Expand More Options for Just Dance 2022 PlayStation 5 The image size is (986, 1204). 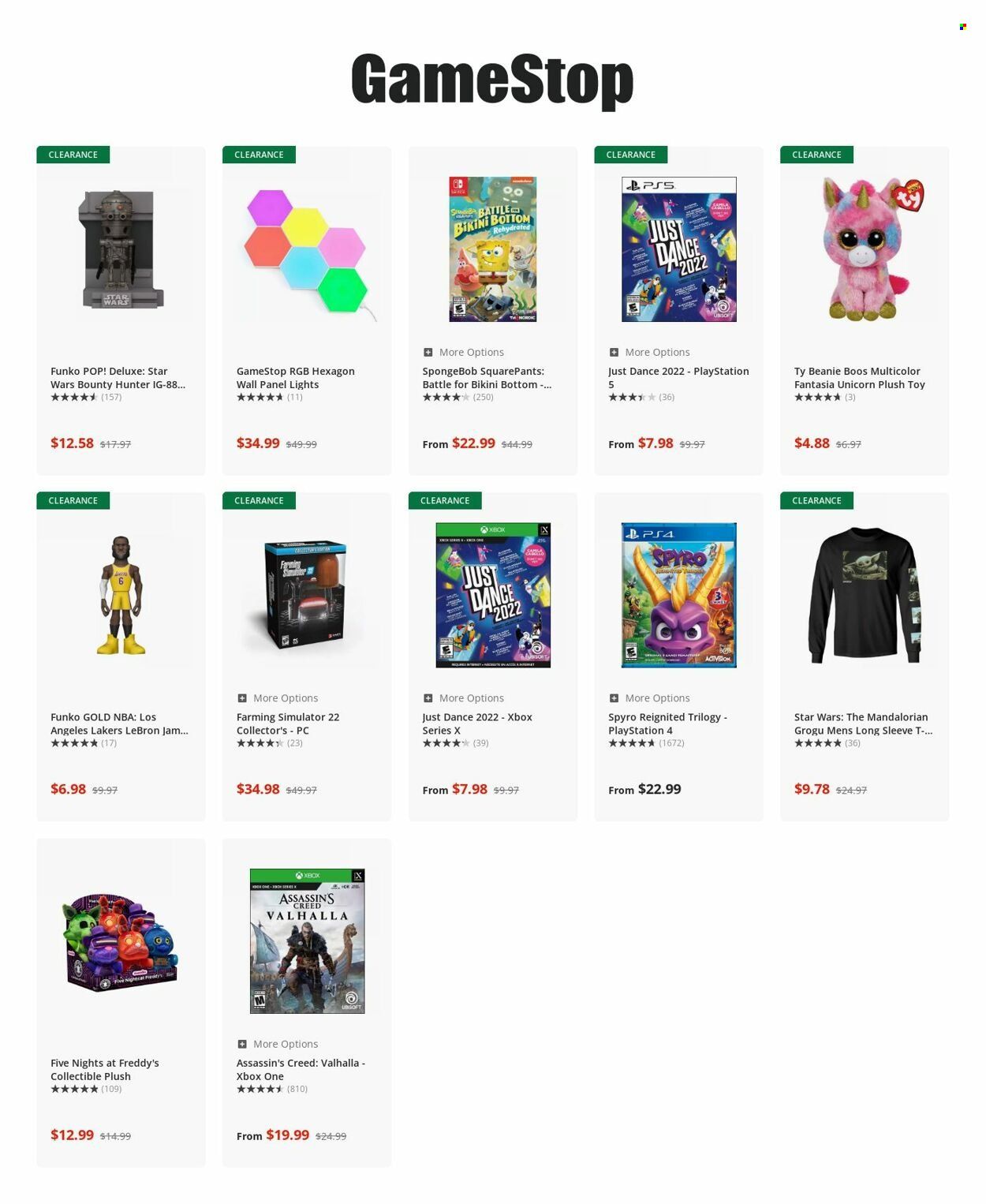[x=649, y=352]
